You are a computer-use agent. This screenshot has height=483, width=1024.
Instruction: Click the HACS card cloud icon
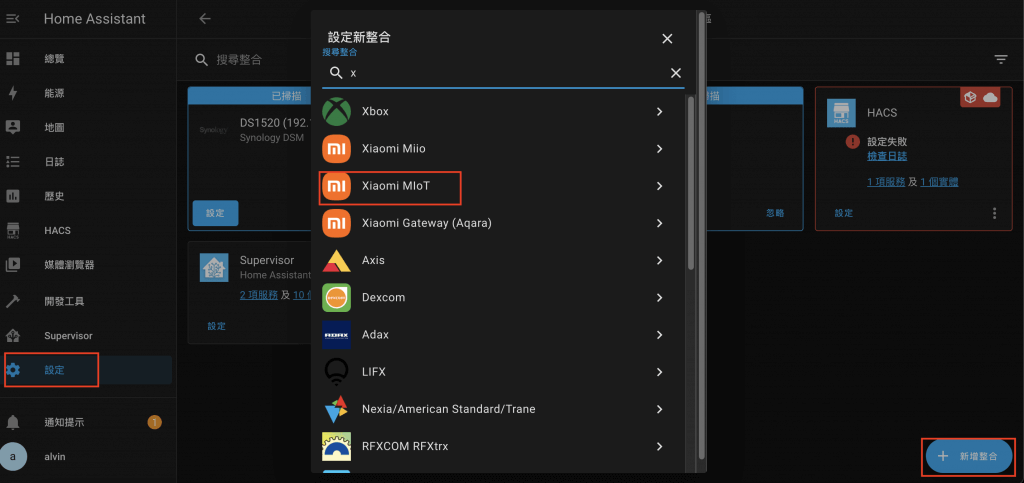990,97
